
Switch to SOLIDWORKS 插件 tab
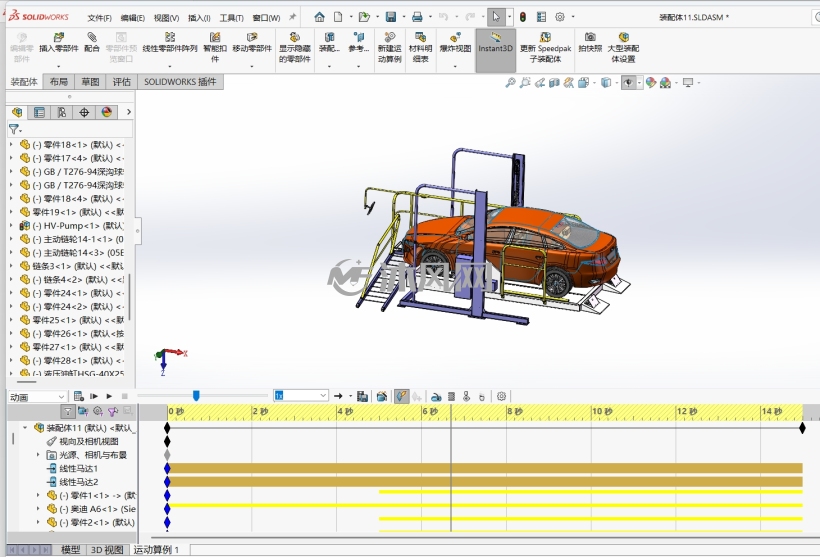pos(180,82)
